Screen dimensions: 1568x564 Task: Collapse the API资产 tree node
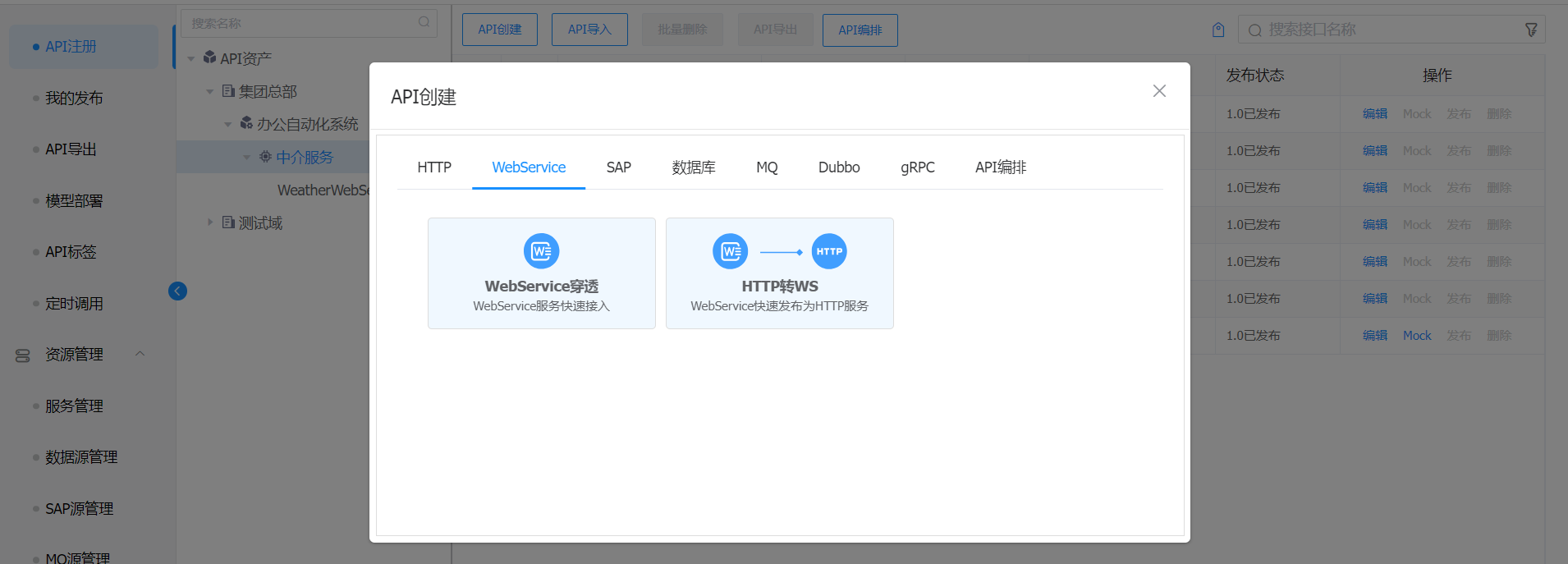(191, 59)
